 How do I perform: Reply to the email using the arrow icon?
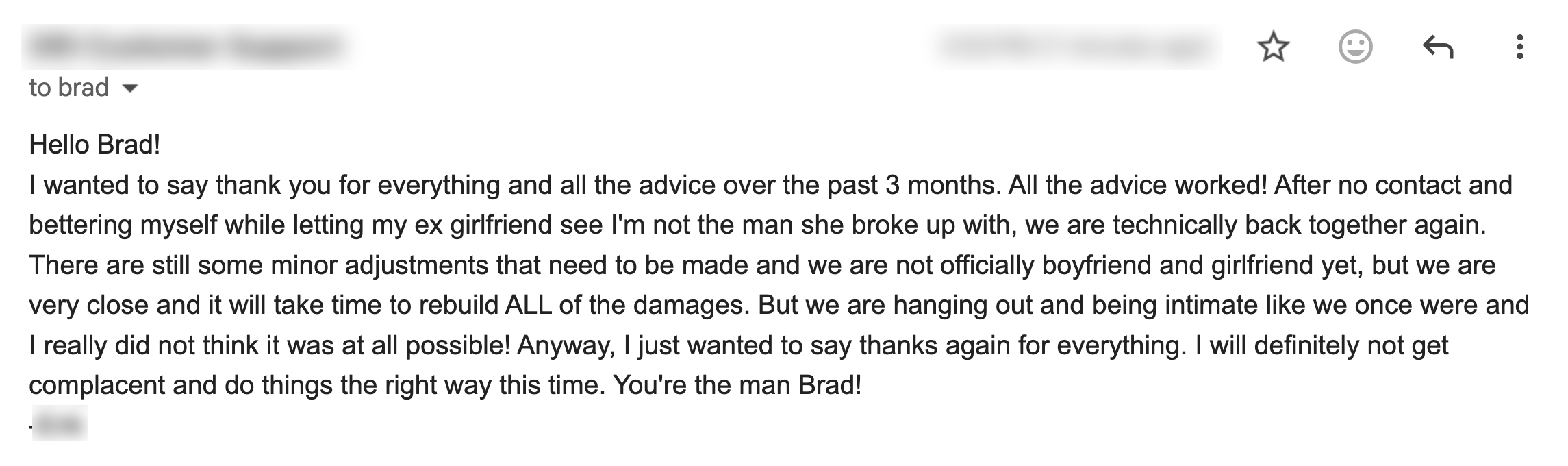[1437, 47]
